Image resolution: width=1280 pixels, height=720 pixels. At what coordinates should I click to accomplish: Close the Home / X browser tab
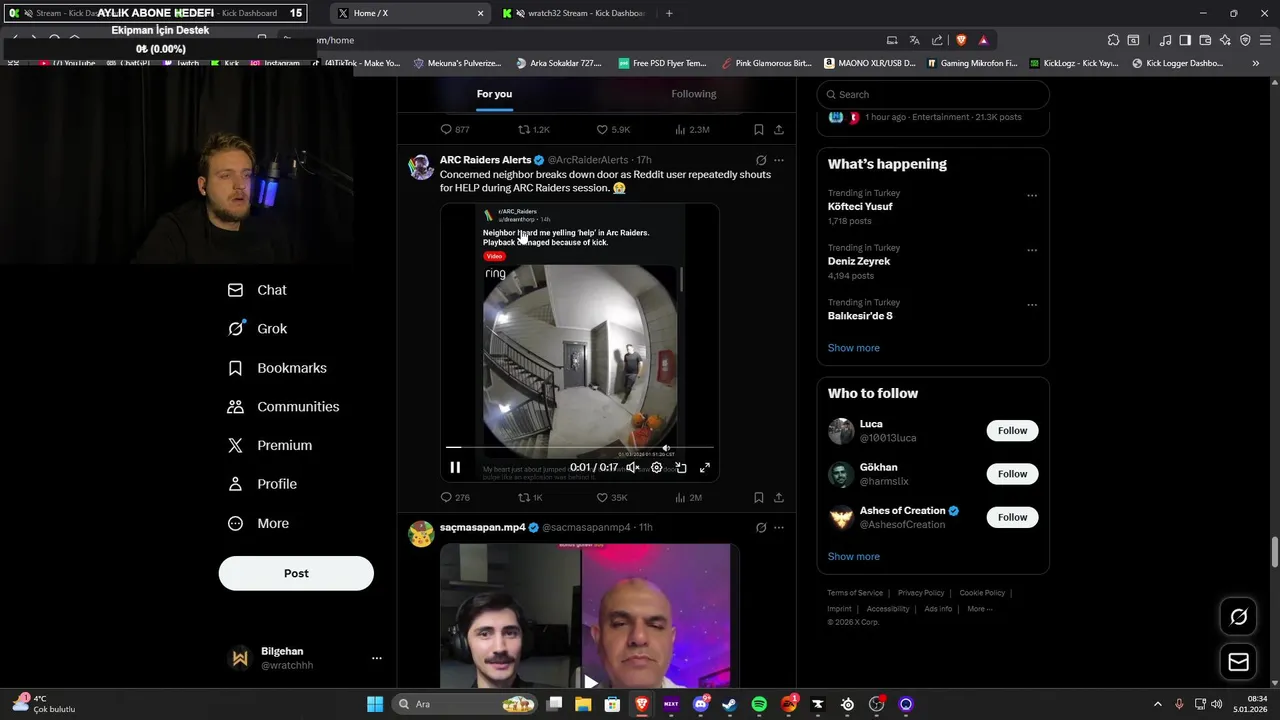pyautogui.click(x=480, y=13)
